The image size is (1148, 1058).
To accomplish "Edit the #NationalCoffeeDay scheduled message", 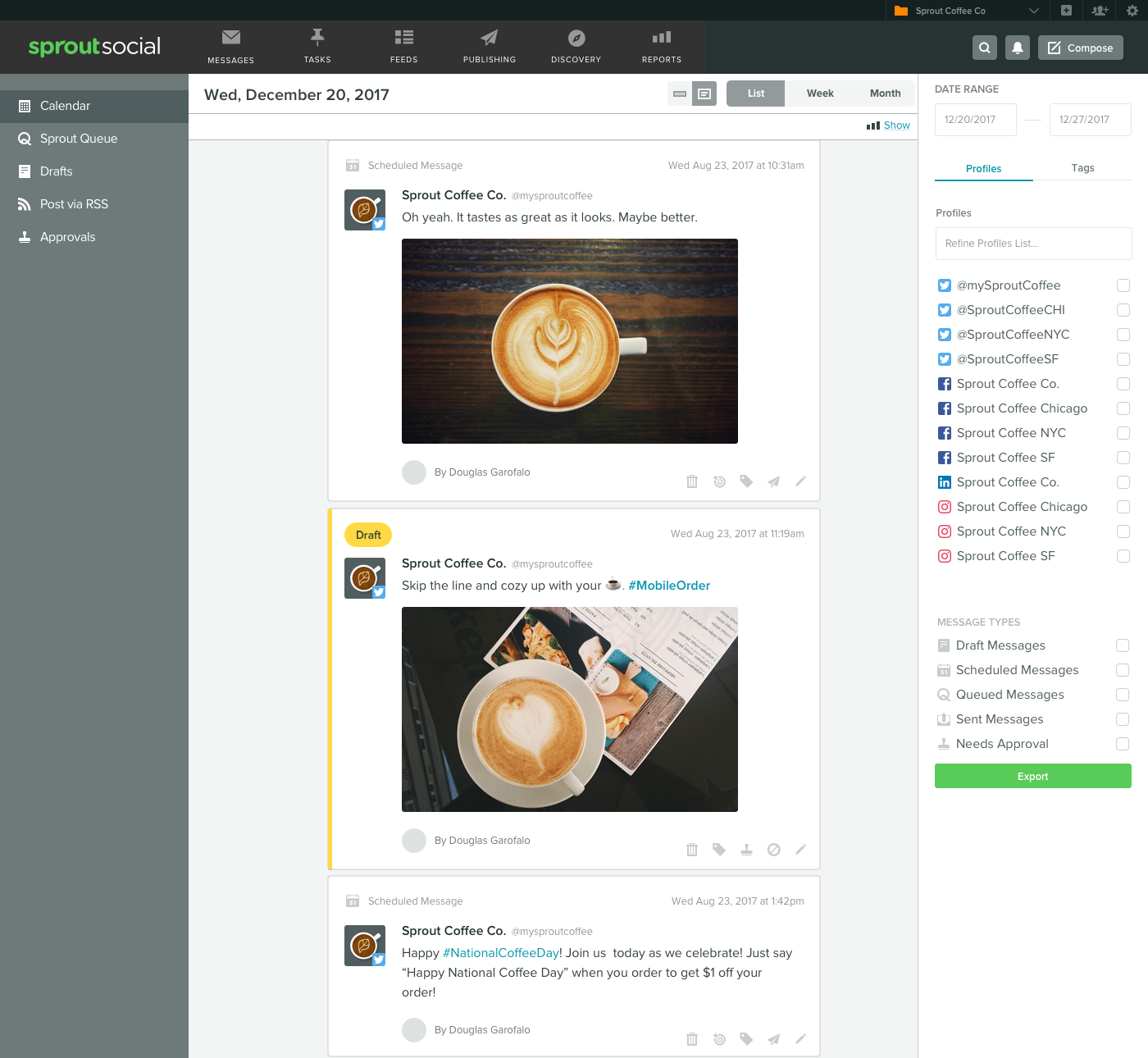I will 800,1039.
